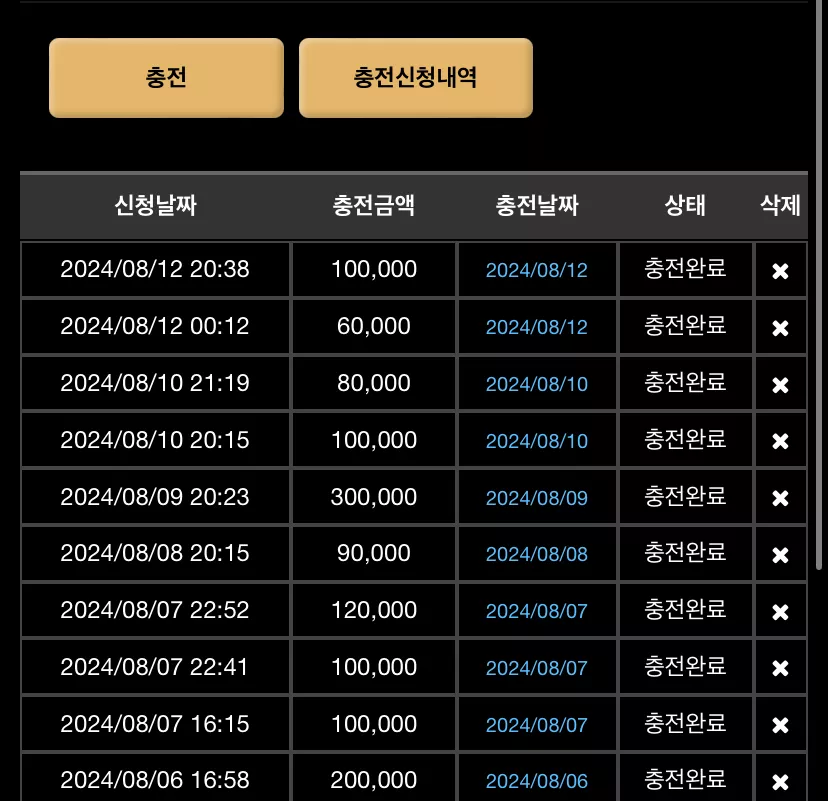Screen dimensions: 828x801
Task: Click the 2024/08/06 charge date link
Action: tap(537, 781)
